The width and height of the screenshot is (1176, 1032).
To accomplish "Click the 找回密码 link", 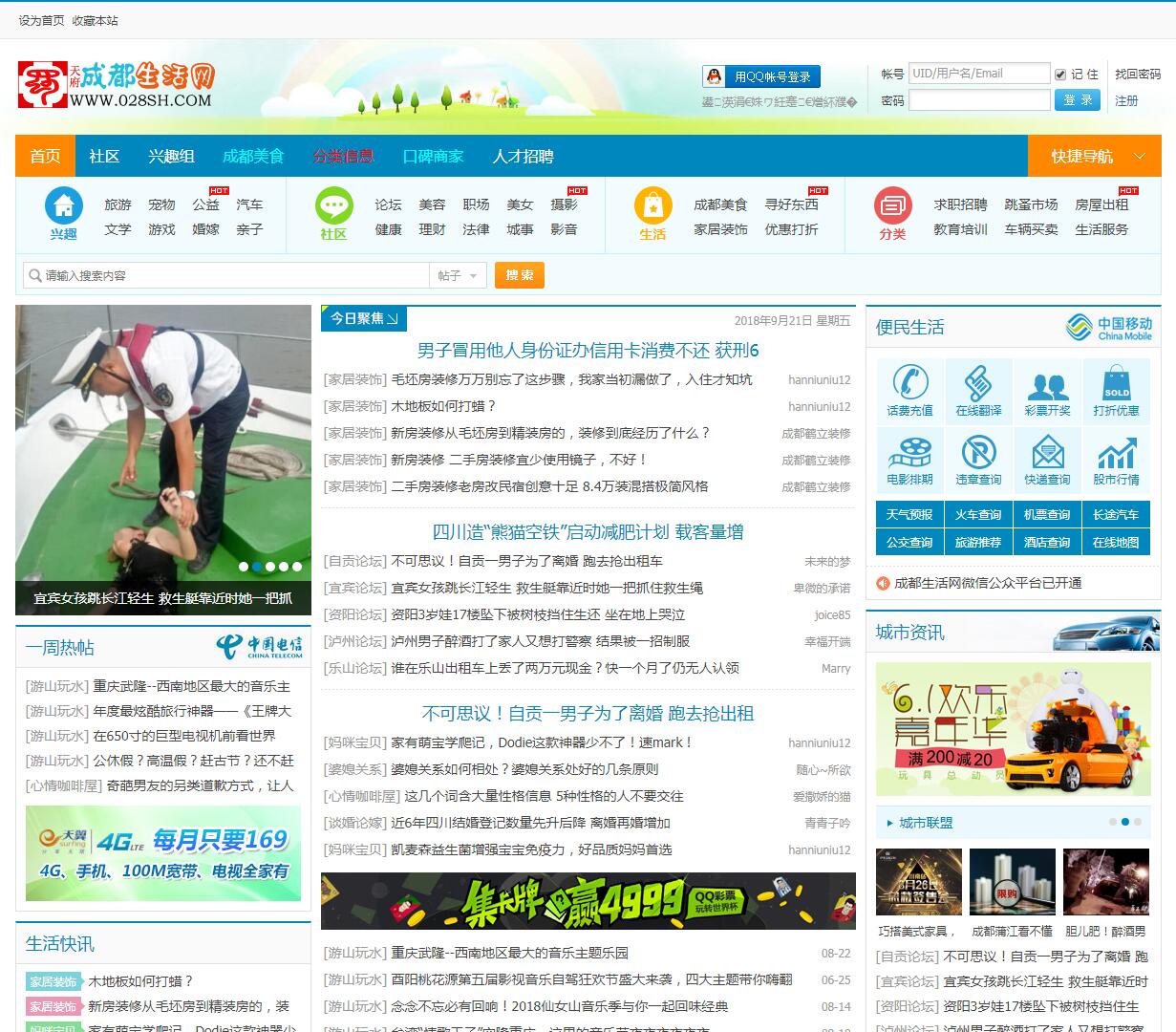I will click(x=1138, y=74).
